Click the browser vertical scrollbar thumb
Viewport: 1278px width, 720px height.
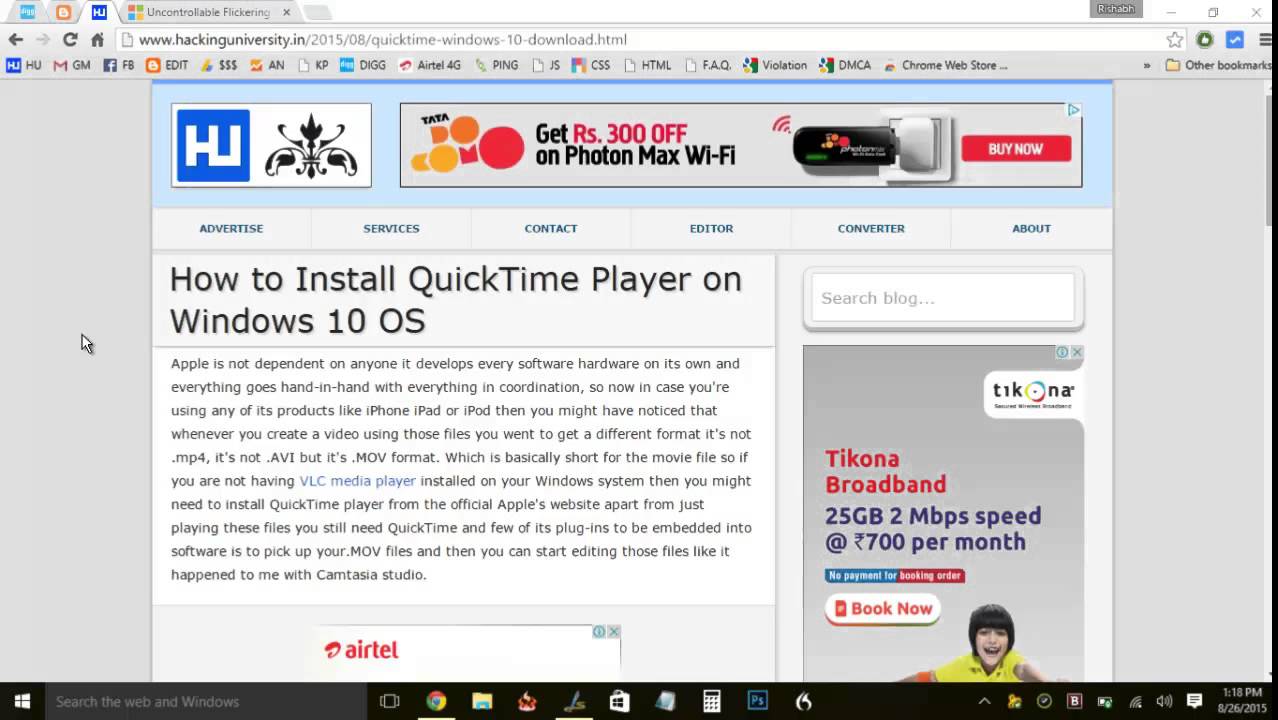(x=1270, y=160)
